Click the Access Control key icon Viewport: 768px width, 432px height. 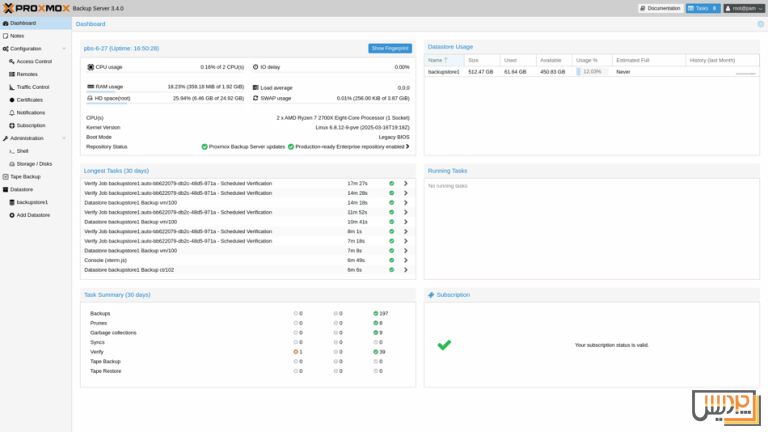[12, 61]
